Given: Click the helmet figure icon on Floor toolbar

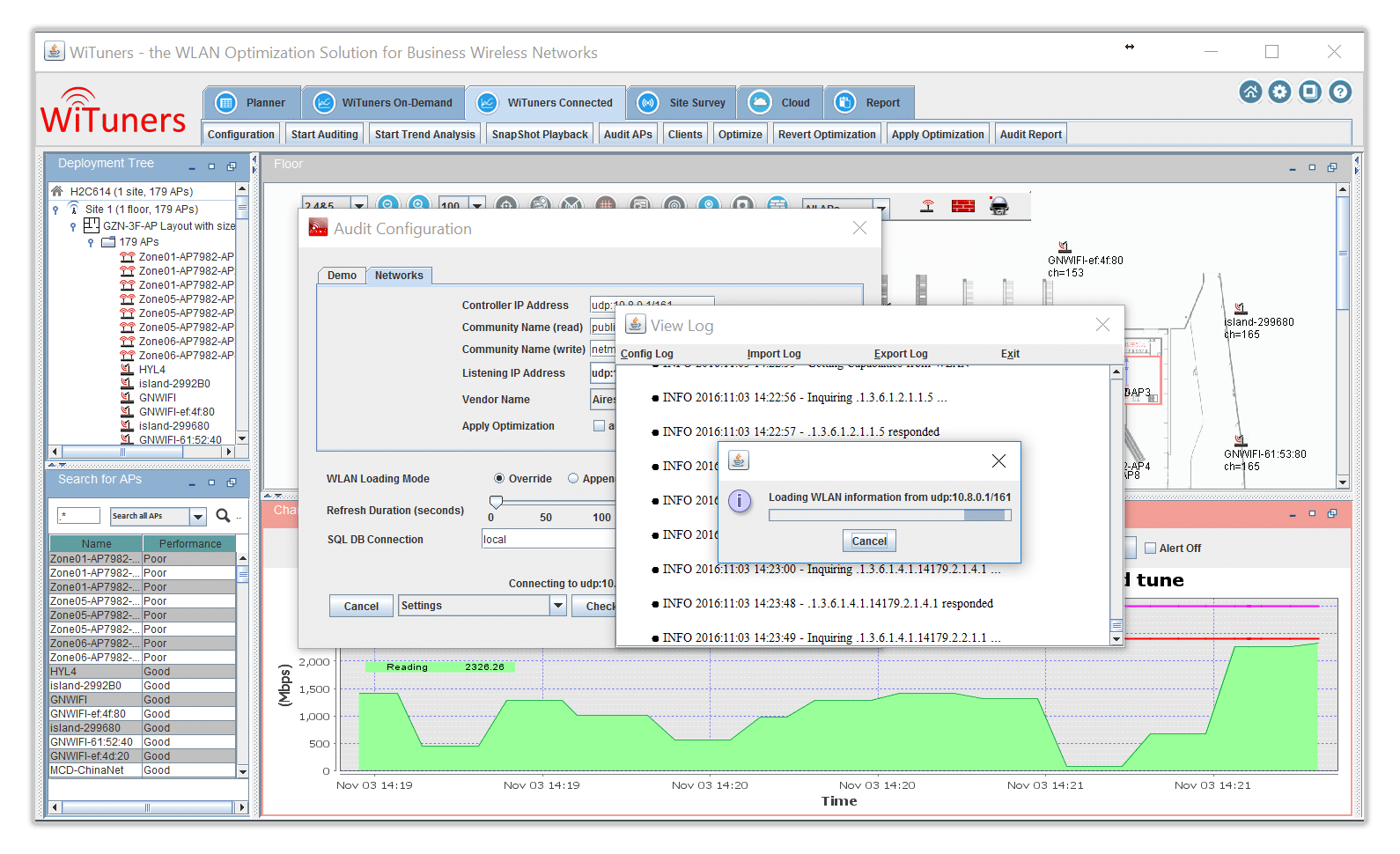Looking at the screenshot, I should [x=998, y=206].
